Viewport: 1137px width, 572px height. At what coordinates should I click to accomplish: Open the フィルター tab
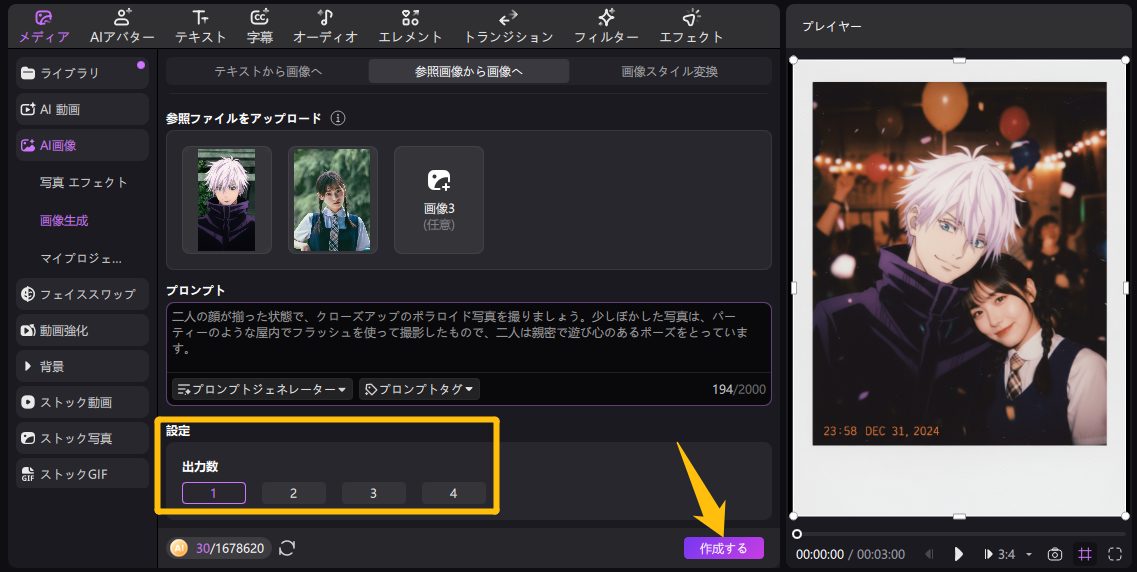(x=606, y=27)
